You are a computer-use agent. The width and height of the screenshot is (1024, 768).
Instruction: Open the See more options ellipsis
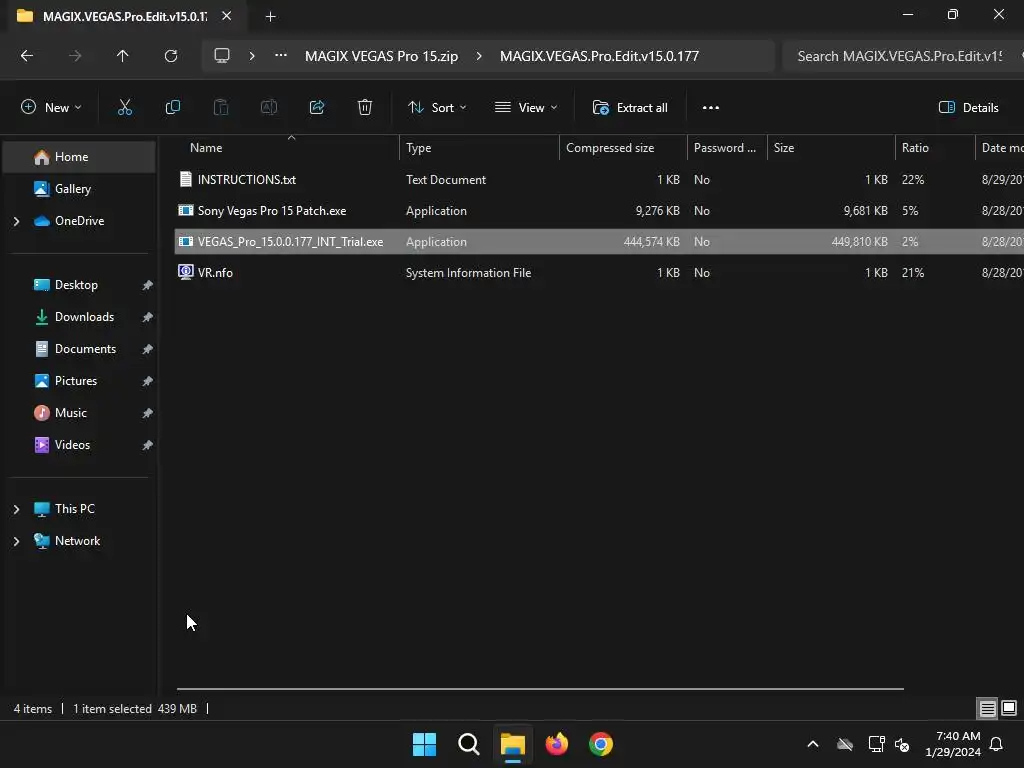pos(711,108)
